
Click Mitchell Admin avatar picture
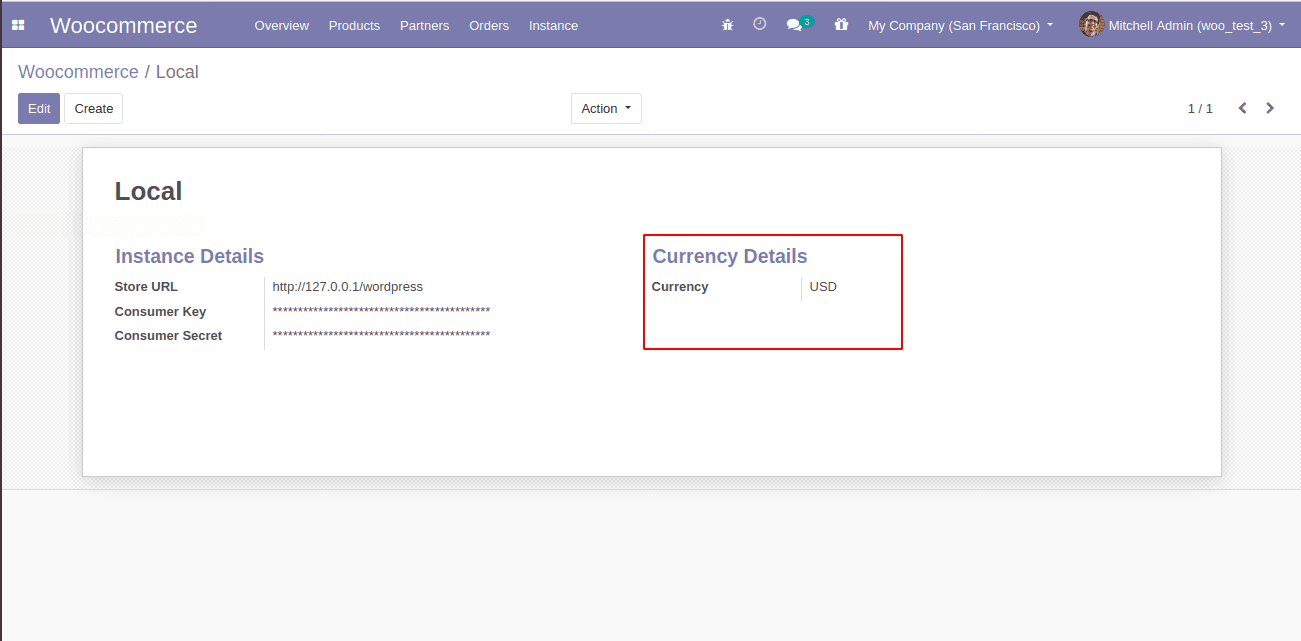1091,25
